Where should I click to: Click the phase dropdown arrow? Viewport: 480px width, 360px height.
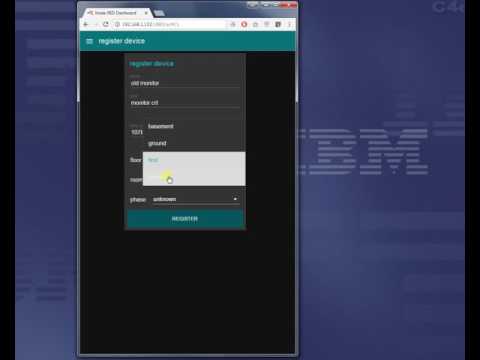tap(235, 199)
